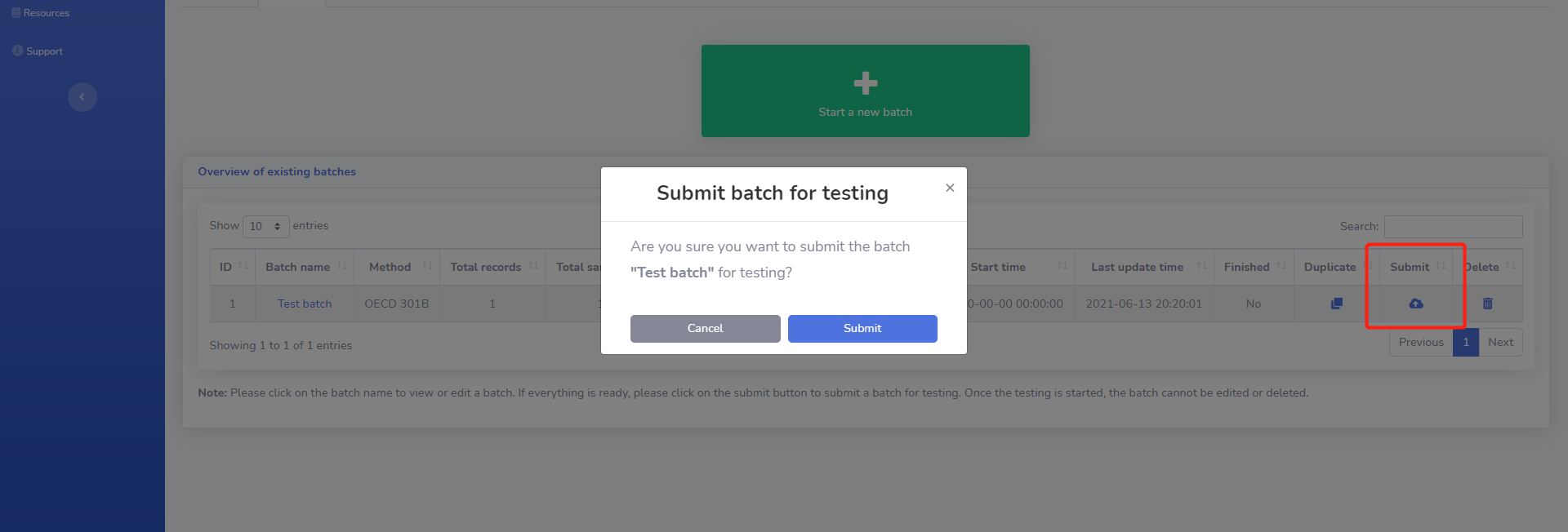Viewport: 1568px width, 532px height.
Task: Go to the Previous page
Action: pos(1421,342)
